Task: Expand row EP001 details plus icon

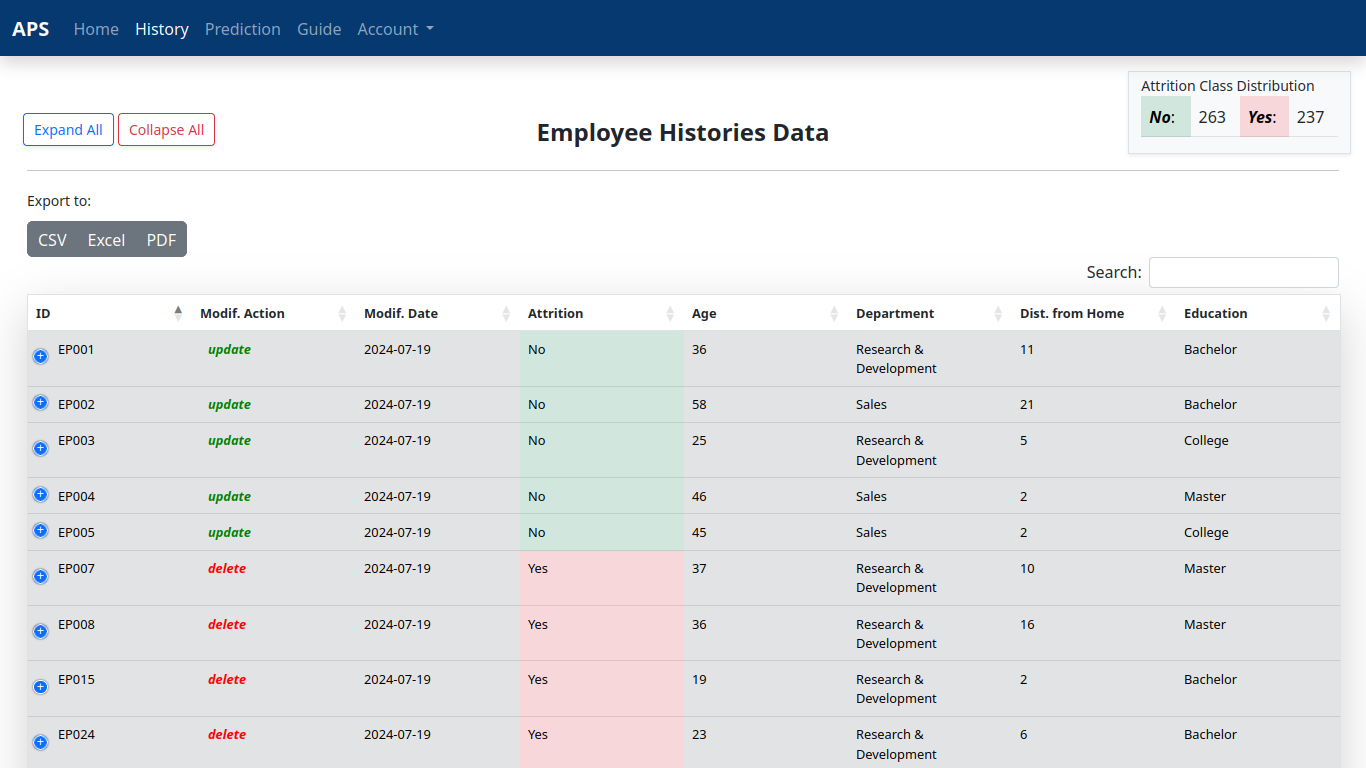Action: (x=41, y=356)
